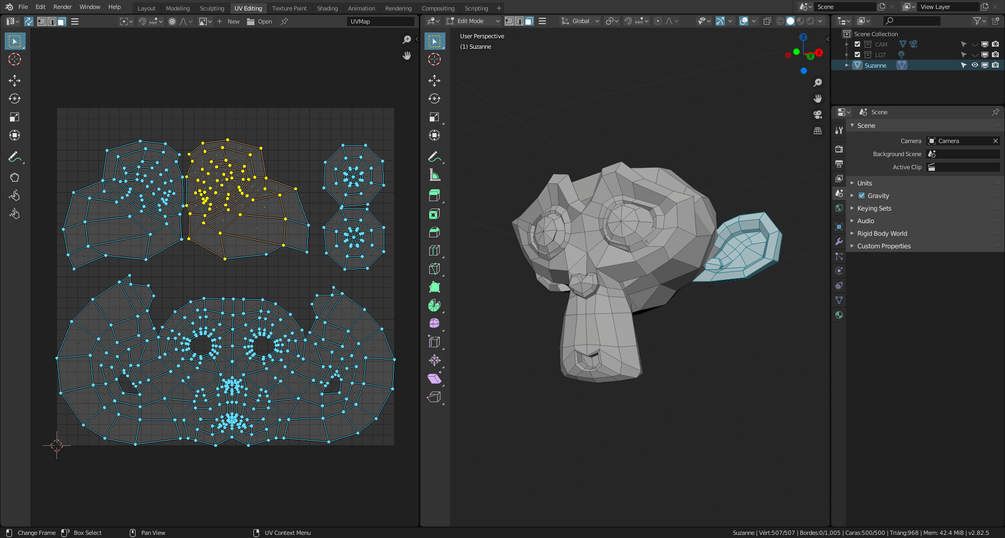Select the Rip Region tool
The width and height of the screenshot is (1005, 538).
tap(435, 397)
